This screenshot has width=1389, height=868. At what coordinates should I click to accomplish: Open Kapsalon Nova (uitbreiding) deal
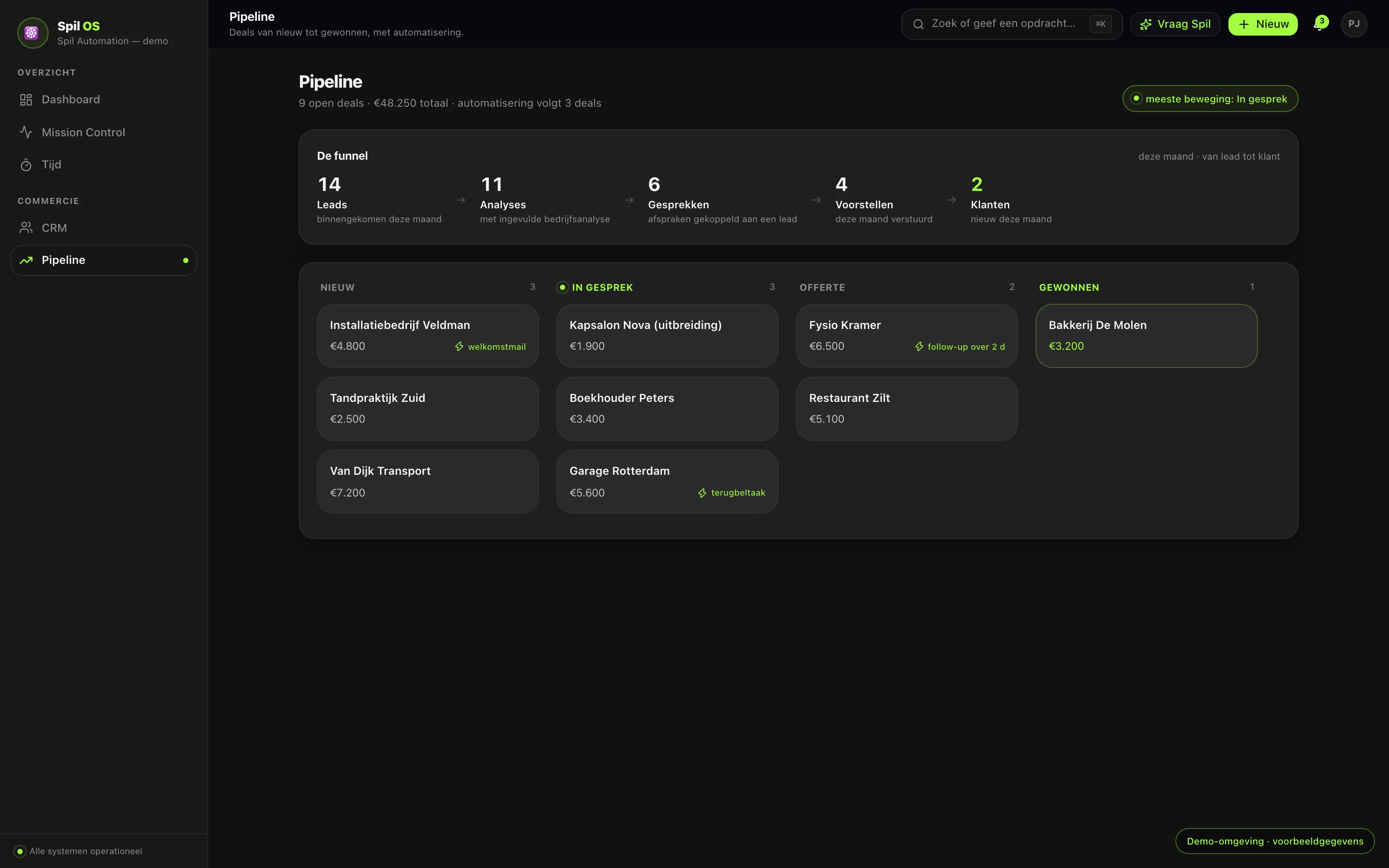point(667,336)
